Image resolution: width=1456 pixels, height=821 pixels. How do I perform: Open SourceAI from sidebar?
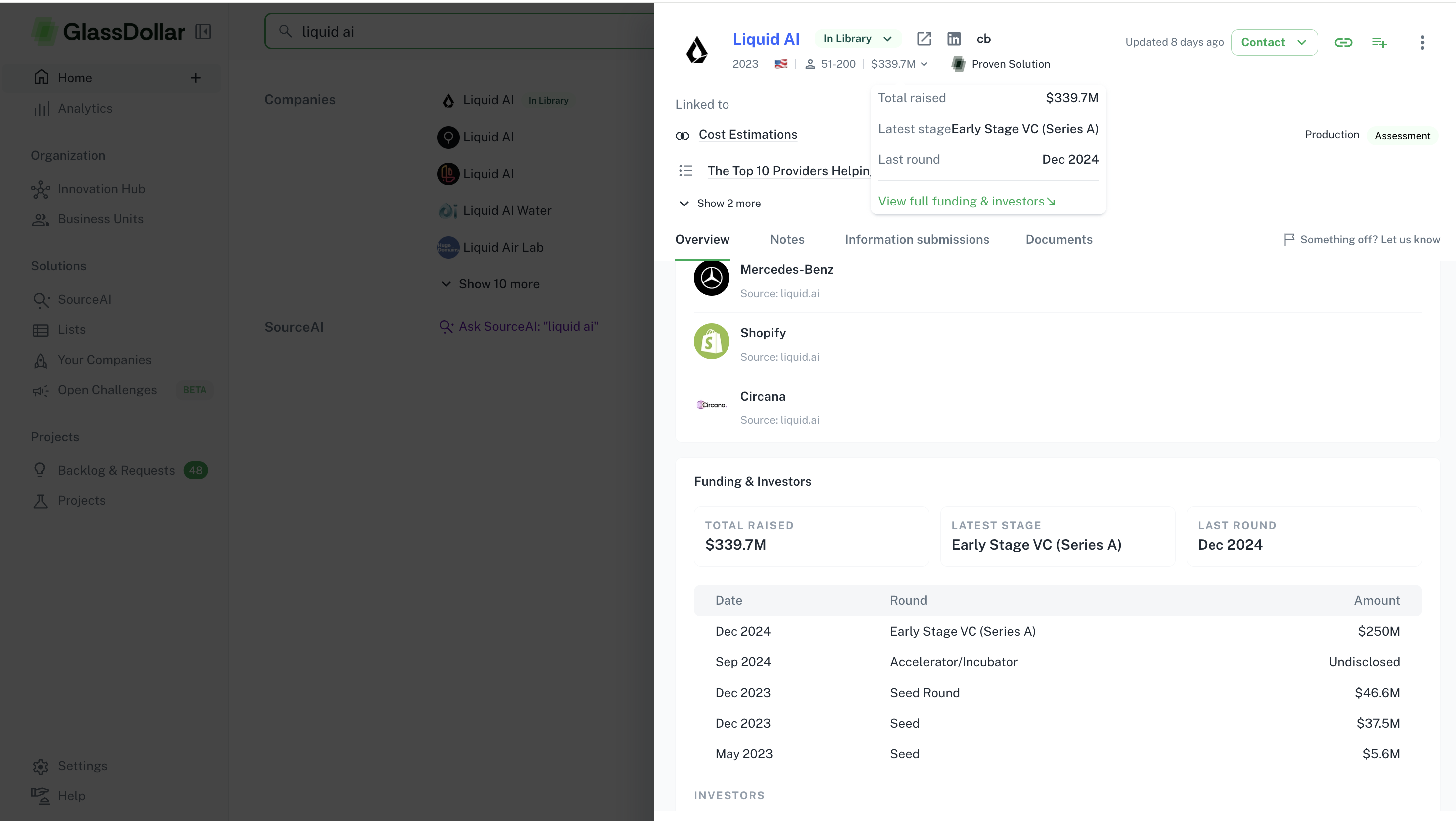coord(72,299)
